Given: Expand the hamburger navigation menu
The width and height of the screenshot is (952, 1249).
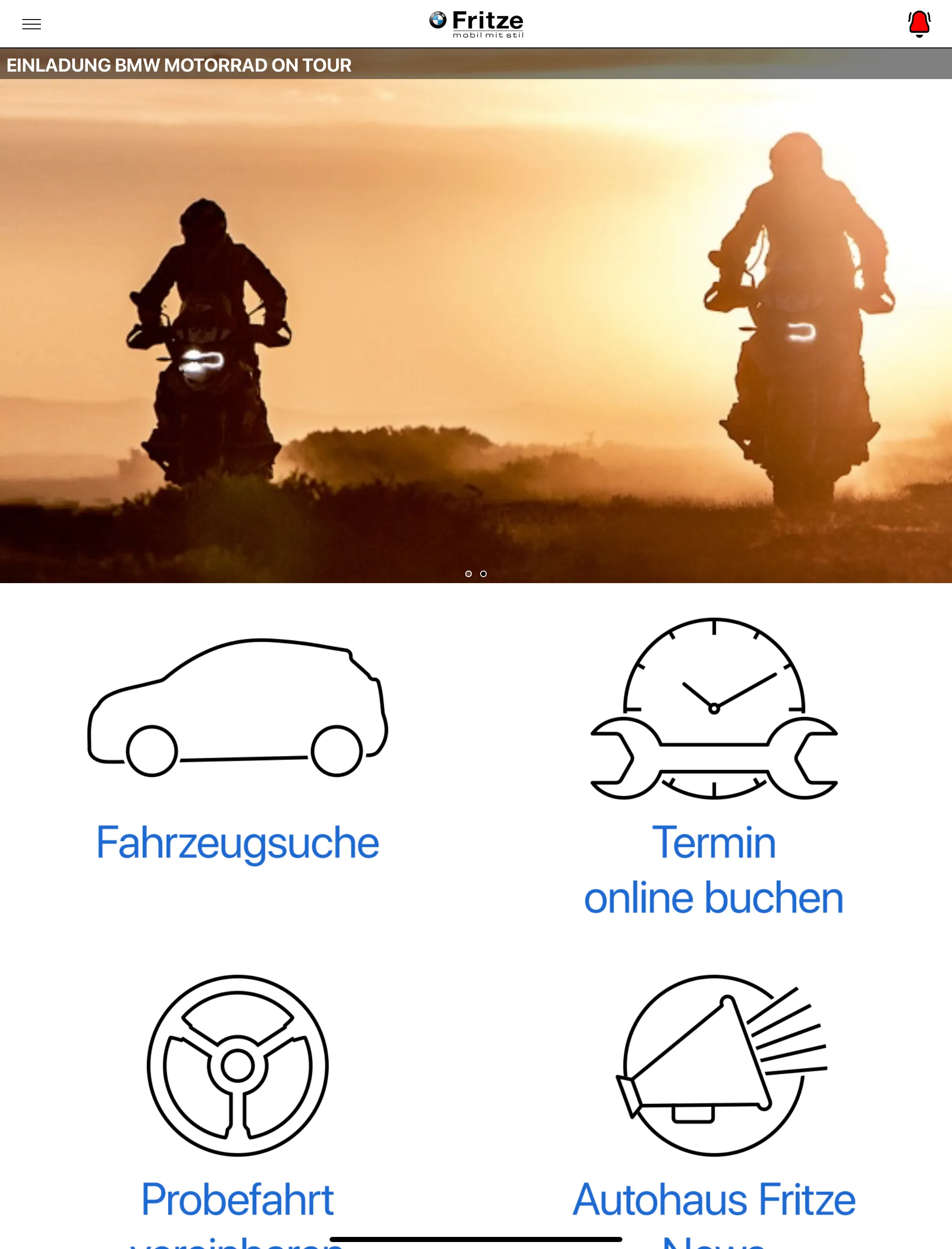Looking at the screenshot, I should [x=31, y=24].
